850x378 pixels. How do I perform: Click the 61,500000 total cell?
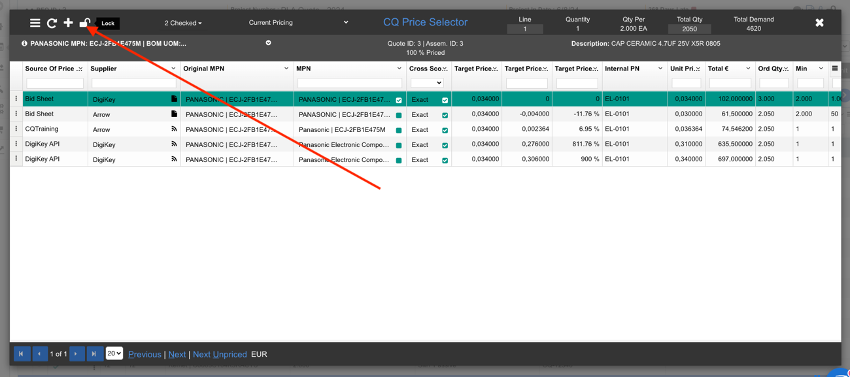731,114
